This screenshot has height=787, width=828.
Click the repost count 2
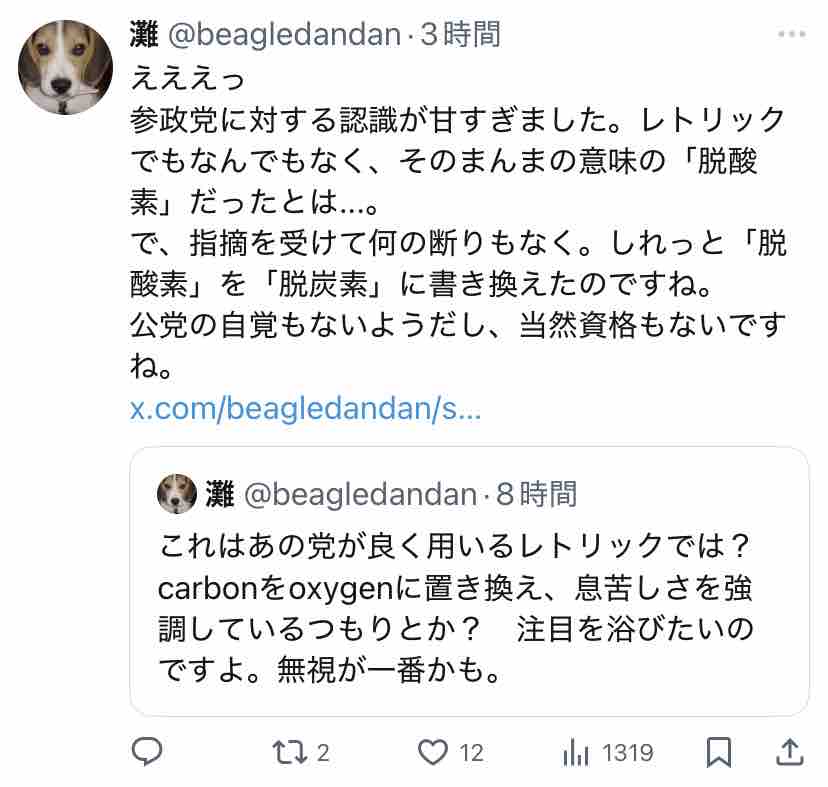(324, 752)
